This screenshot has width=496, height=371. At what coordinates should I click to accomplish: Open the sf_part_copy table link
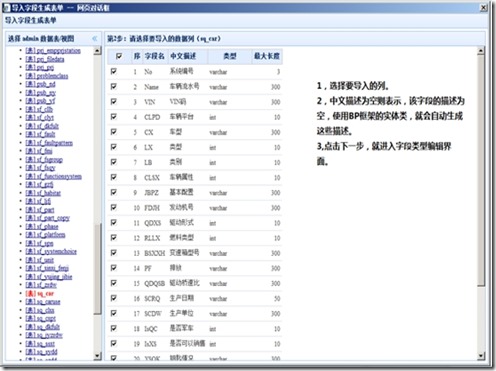pyautogui.click(x=48, y=218)
